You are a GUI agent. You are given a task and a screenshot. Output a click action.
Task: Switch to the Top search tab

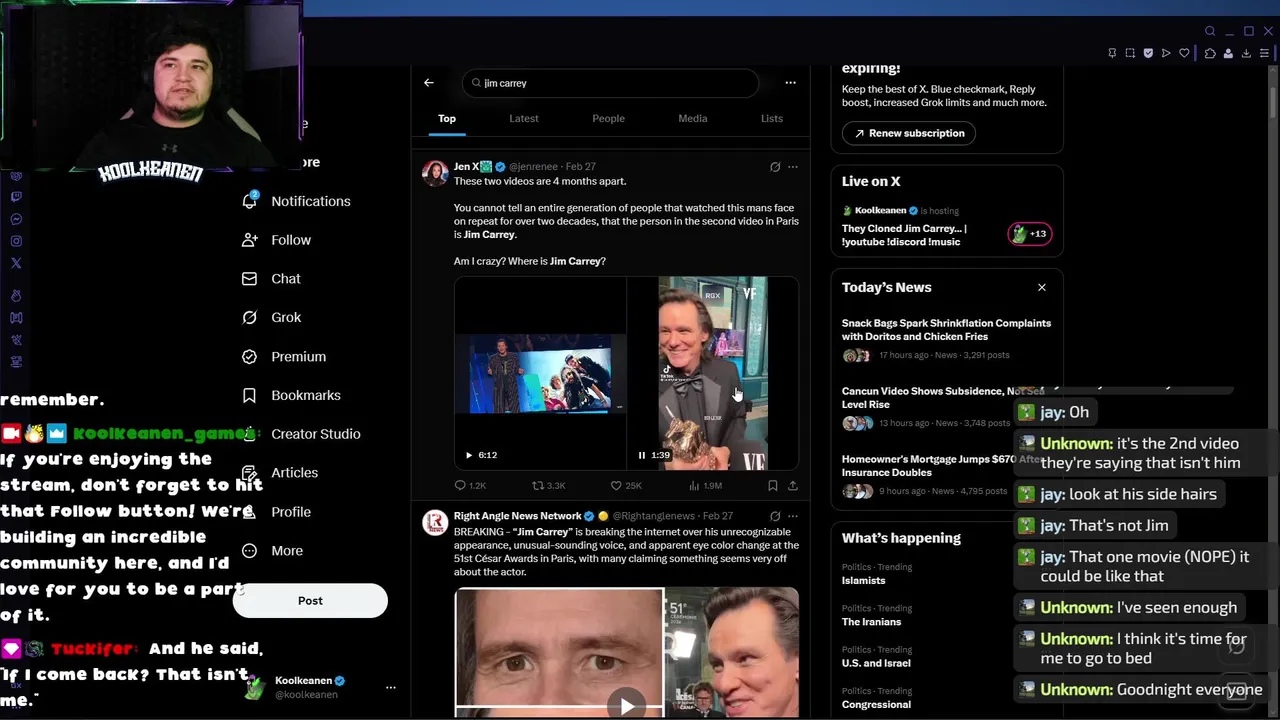pos(447,118)
